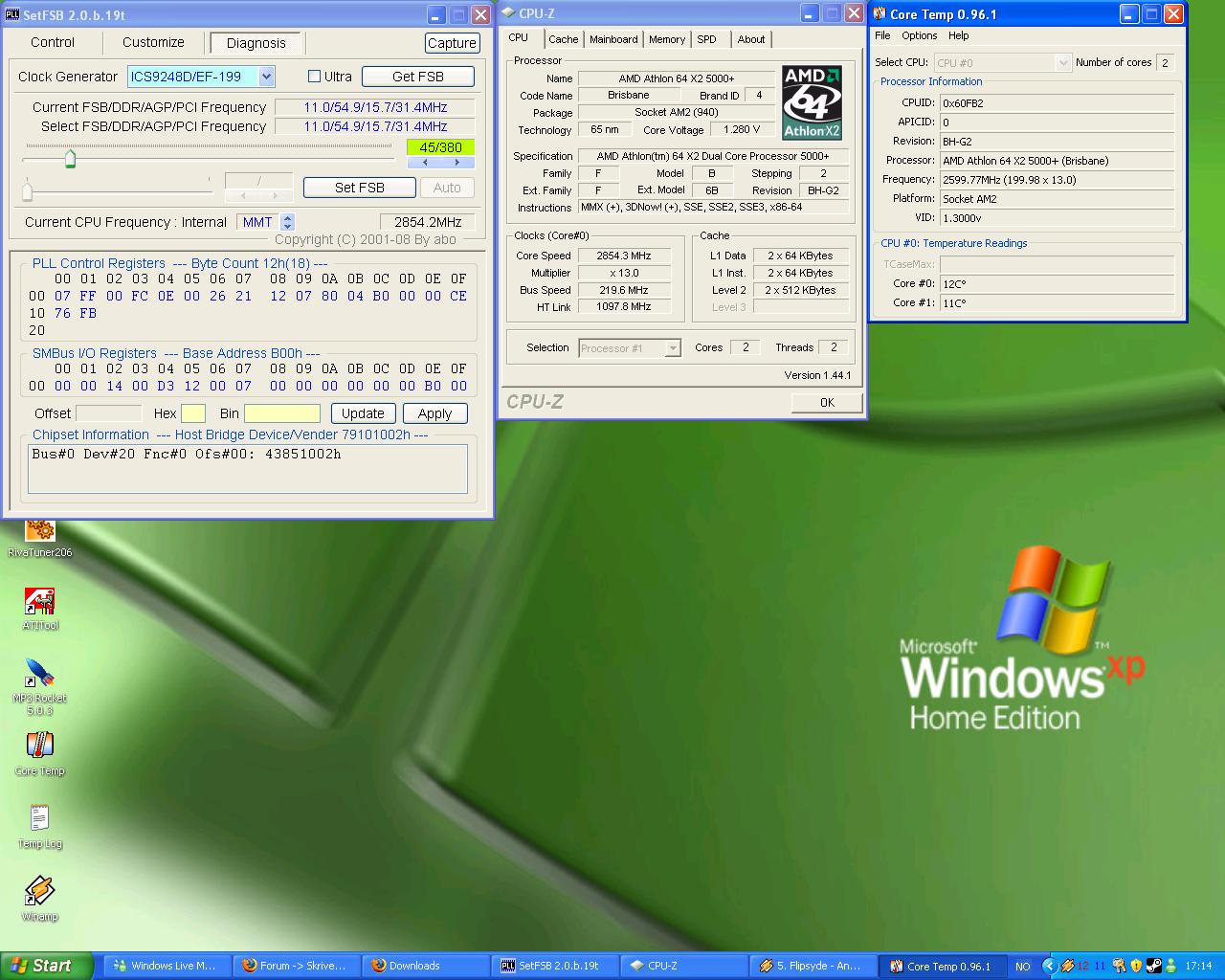Click the yellow security shield tray icon

point(1136,966)
